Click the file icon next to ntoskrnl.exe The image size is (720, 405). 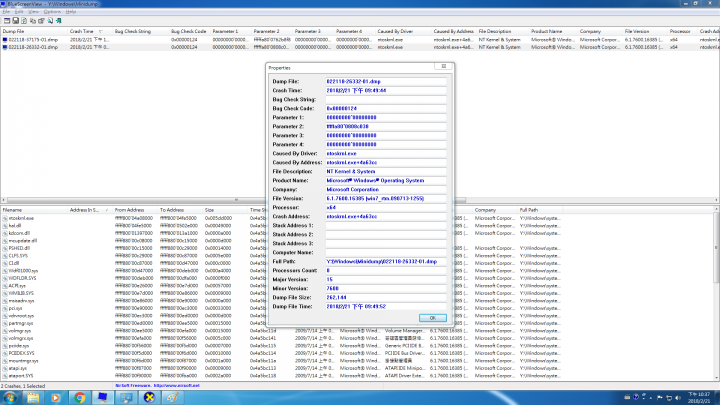(5, 218)
